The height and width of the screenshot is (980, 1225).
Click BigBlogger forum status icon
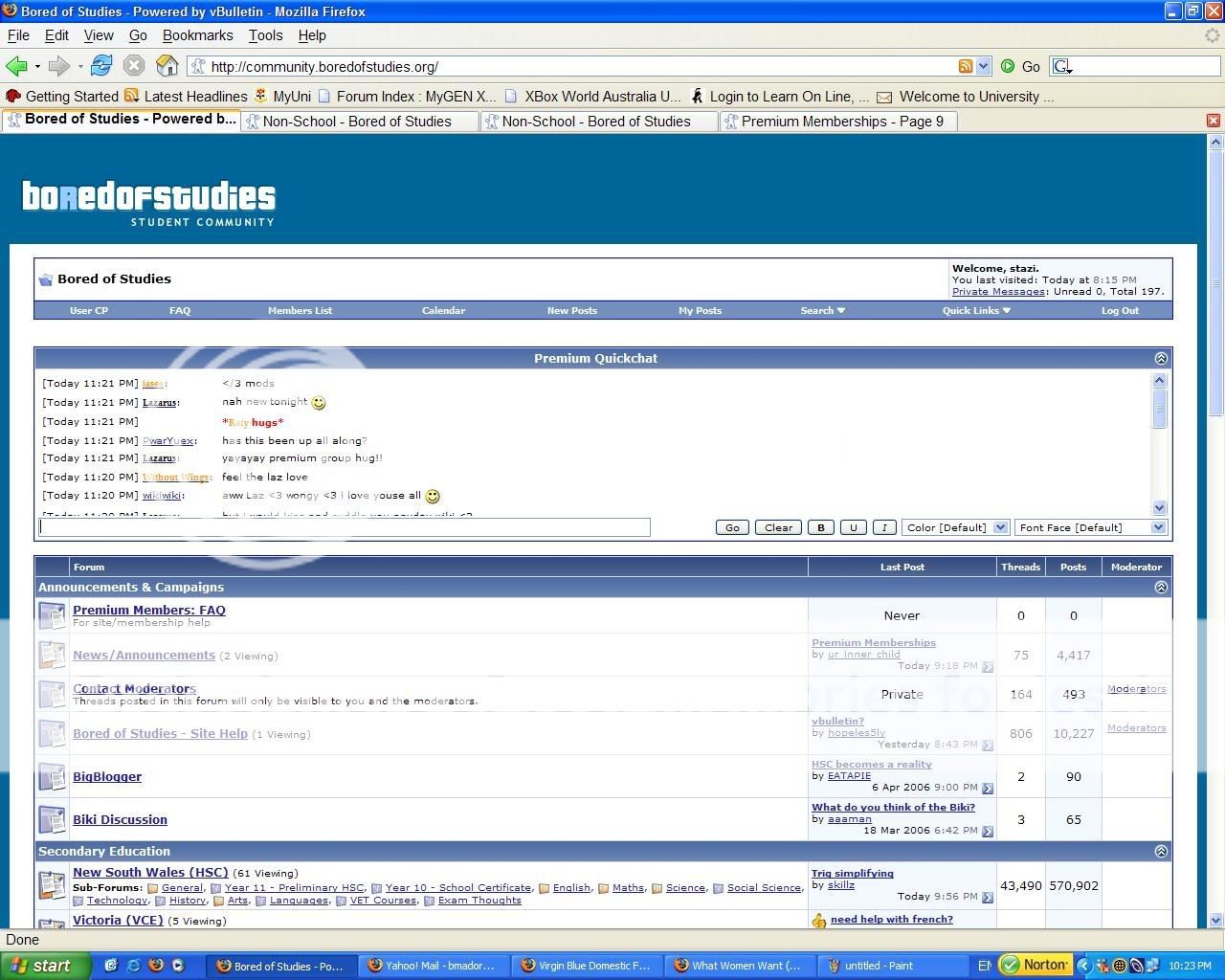pyautogui.click(x=52, y=776)
